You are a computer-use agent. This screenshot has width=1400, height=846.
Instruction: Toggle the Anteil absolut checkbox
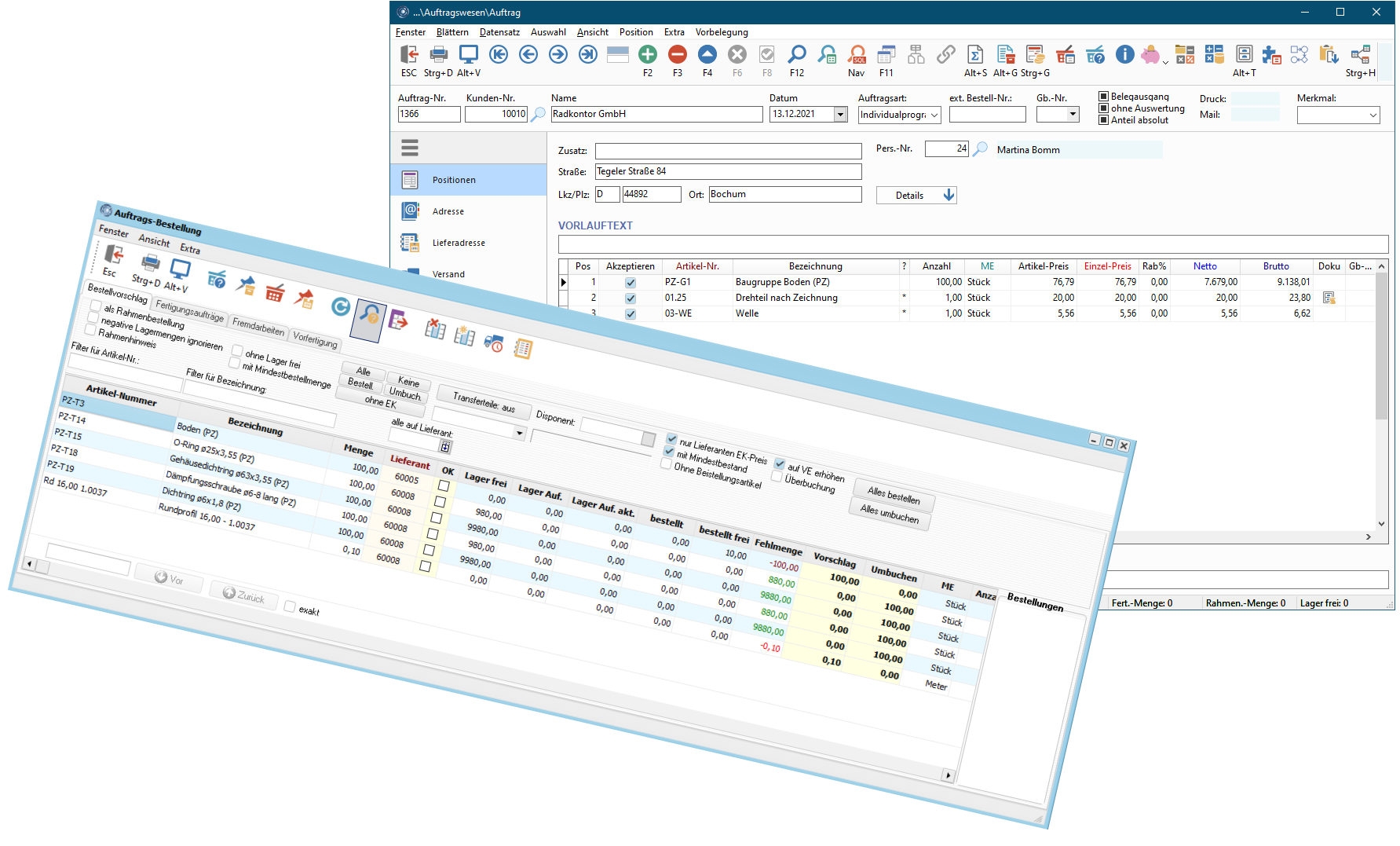coord(1103,120)
